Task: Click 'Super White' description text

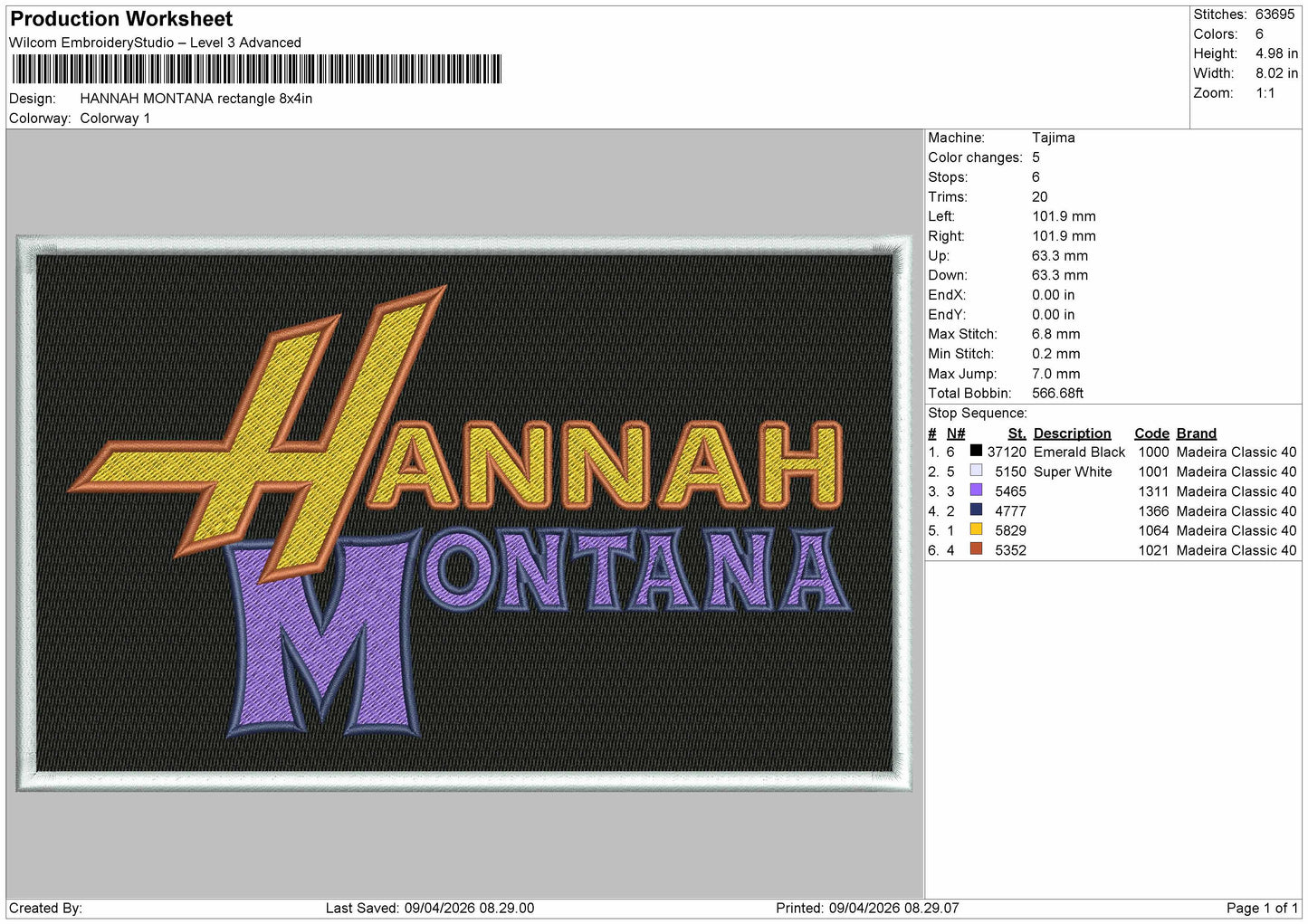Action: point(1073,472)
